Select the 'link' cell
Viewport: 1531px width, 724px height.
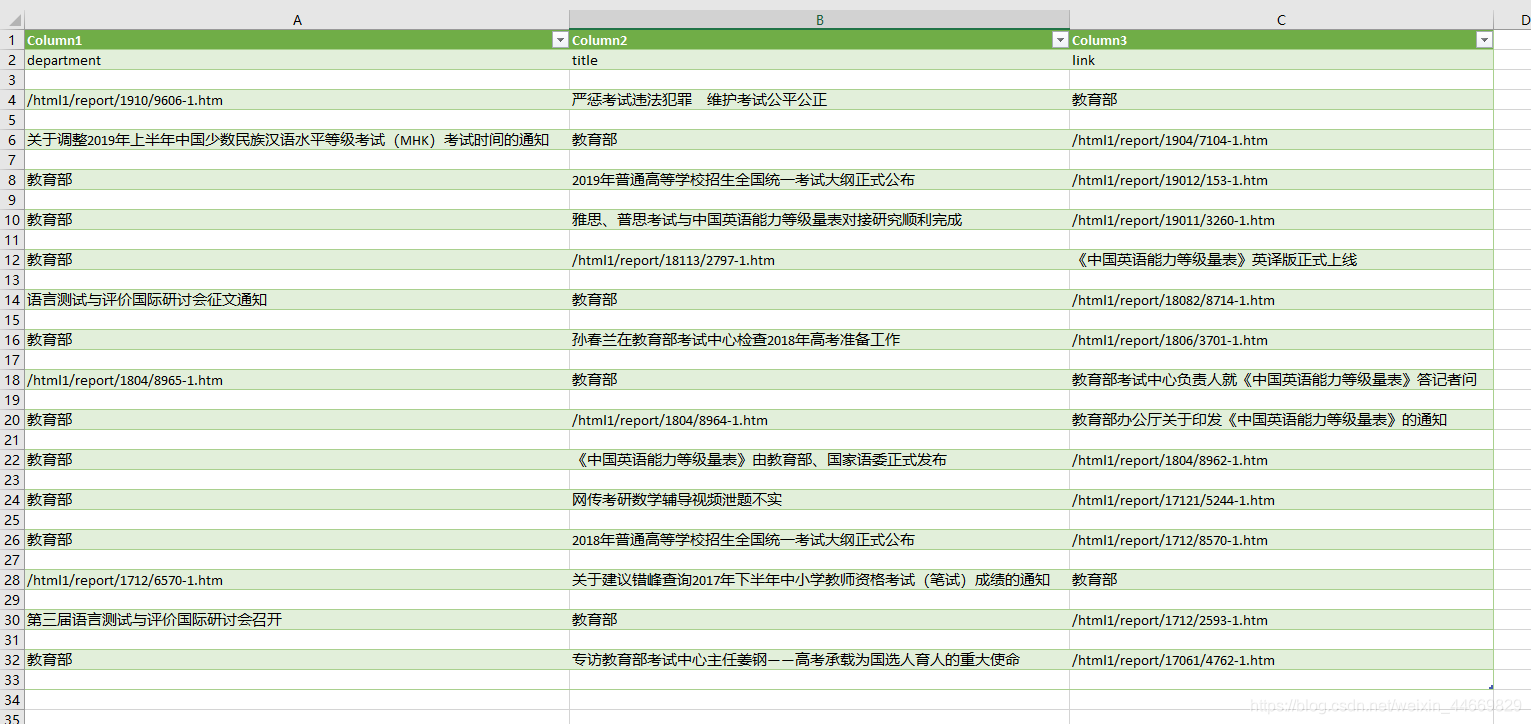pyautogui.click(x=1281, y=60)
